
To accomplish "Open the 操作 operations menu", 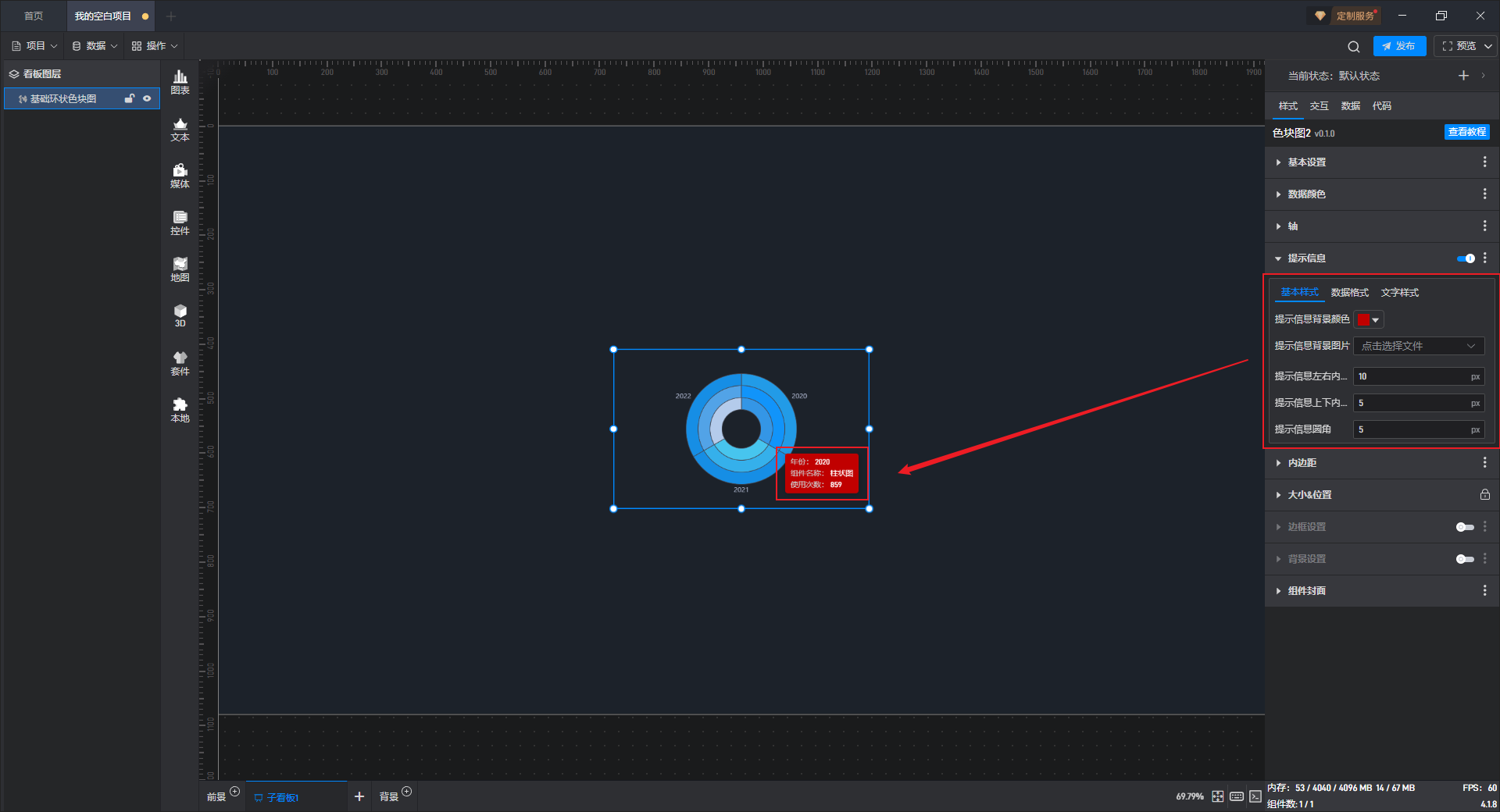I will tap(155, 46).
